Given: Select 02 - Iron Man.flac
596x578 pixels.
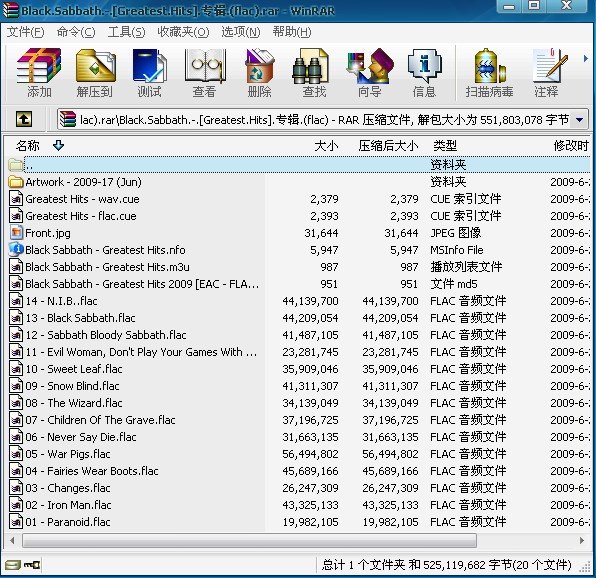Looking at the screenshot, I should (x=68, y=505).
